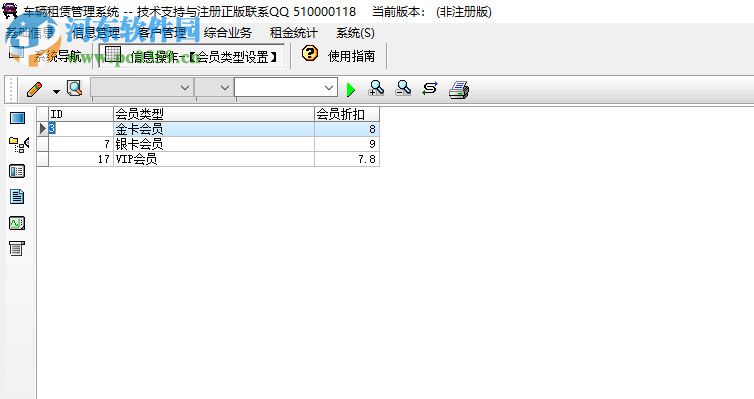
Task: Click the pencil edit icon
Action: [35, 89]
